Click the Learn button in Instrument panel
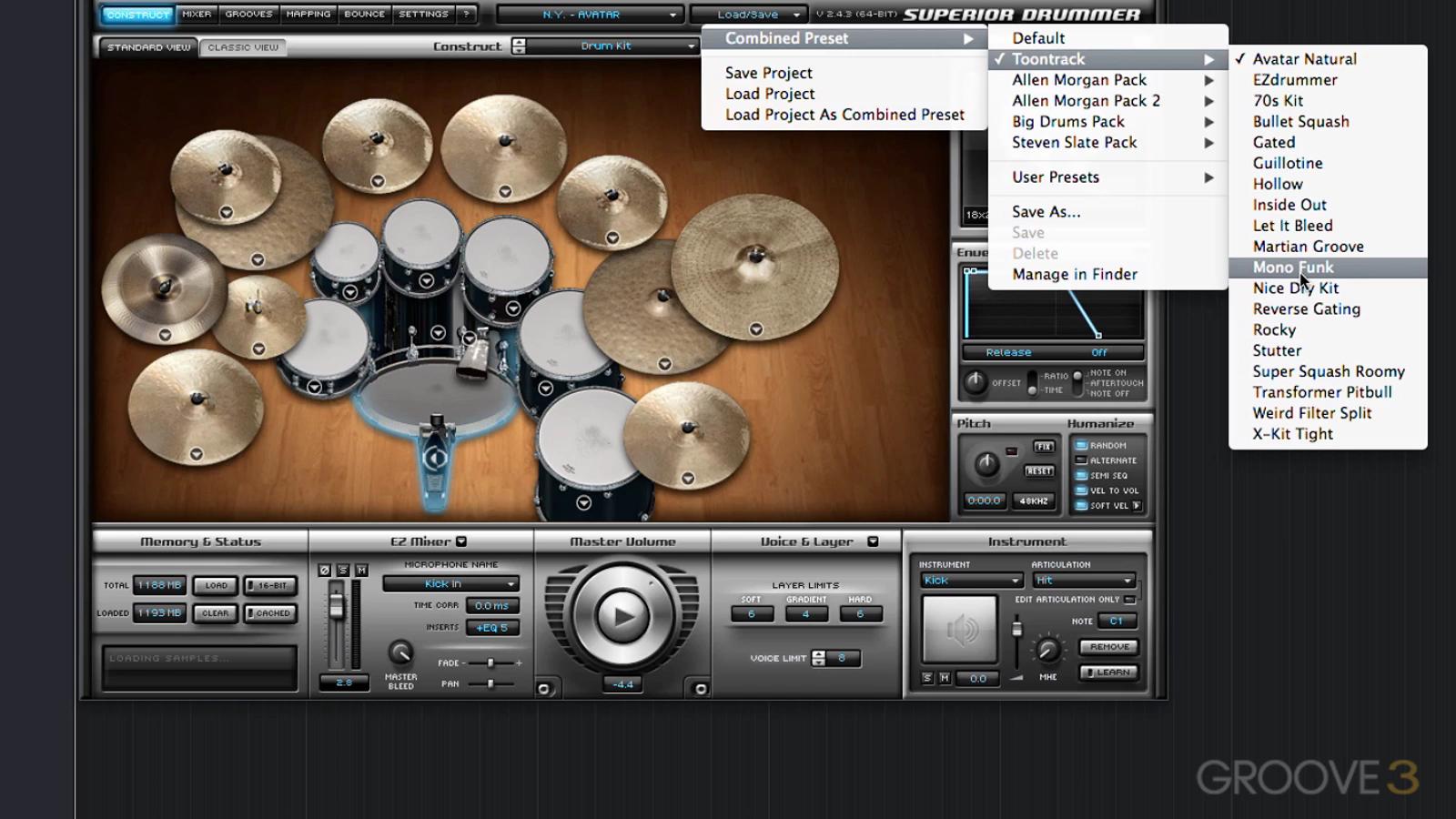The image size is (1456, 819). point(1109,672)
